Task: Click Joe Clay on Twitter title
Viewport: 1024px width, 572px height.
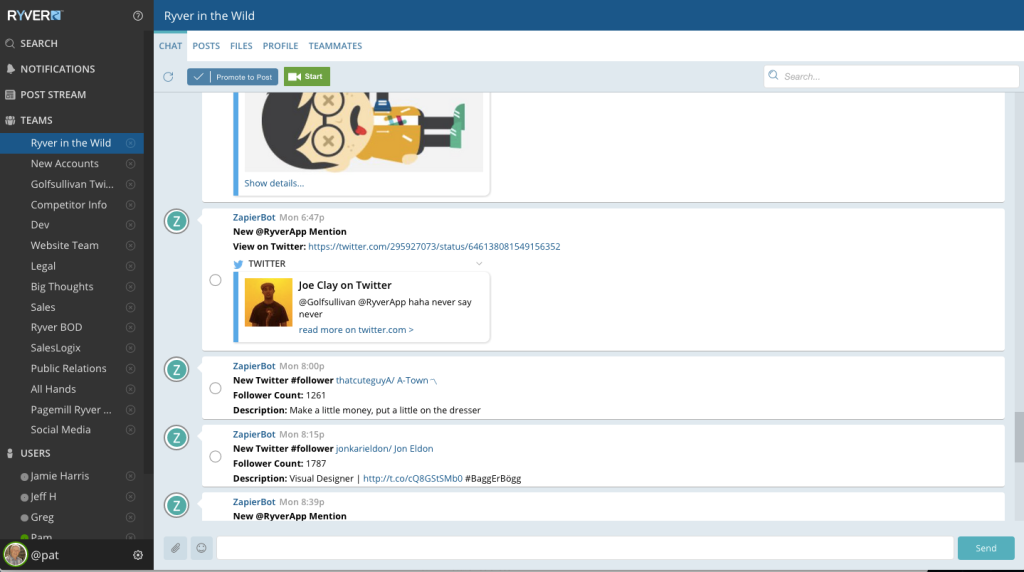Action: pos(345,285)
